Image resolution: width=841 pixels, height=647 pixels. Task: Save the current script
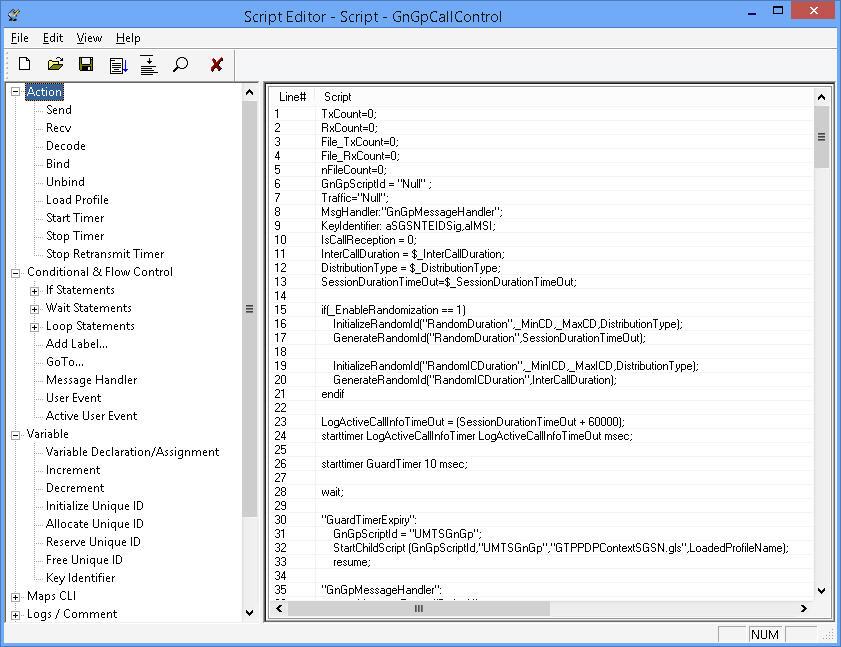86,64
